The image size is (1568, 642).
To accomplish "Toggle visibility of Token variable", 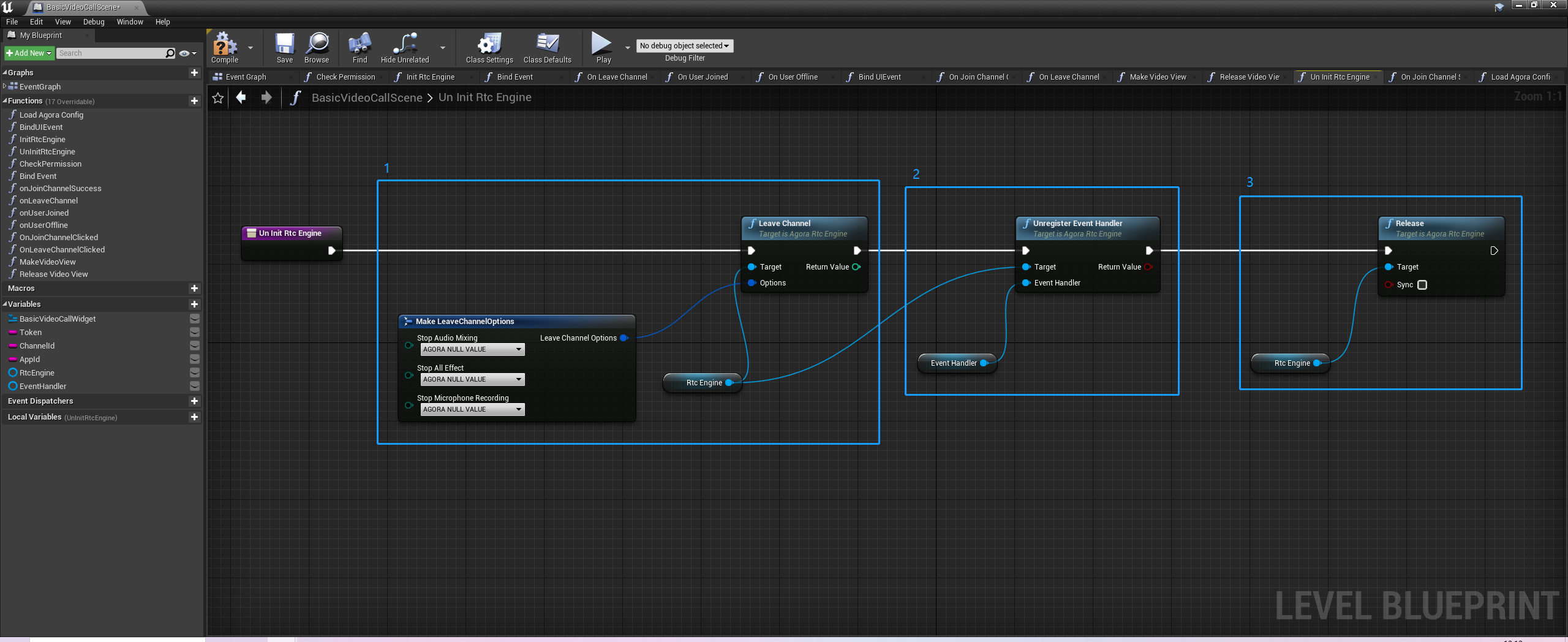I will (195, 332).
